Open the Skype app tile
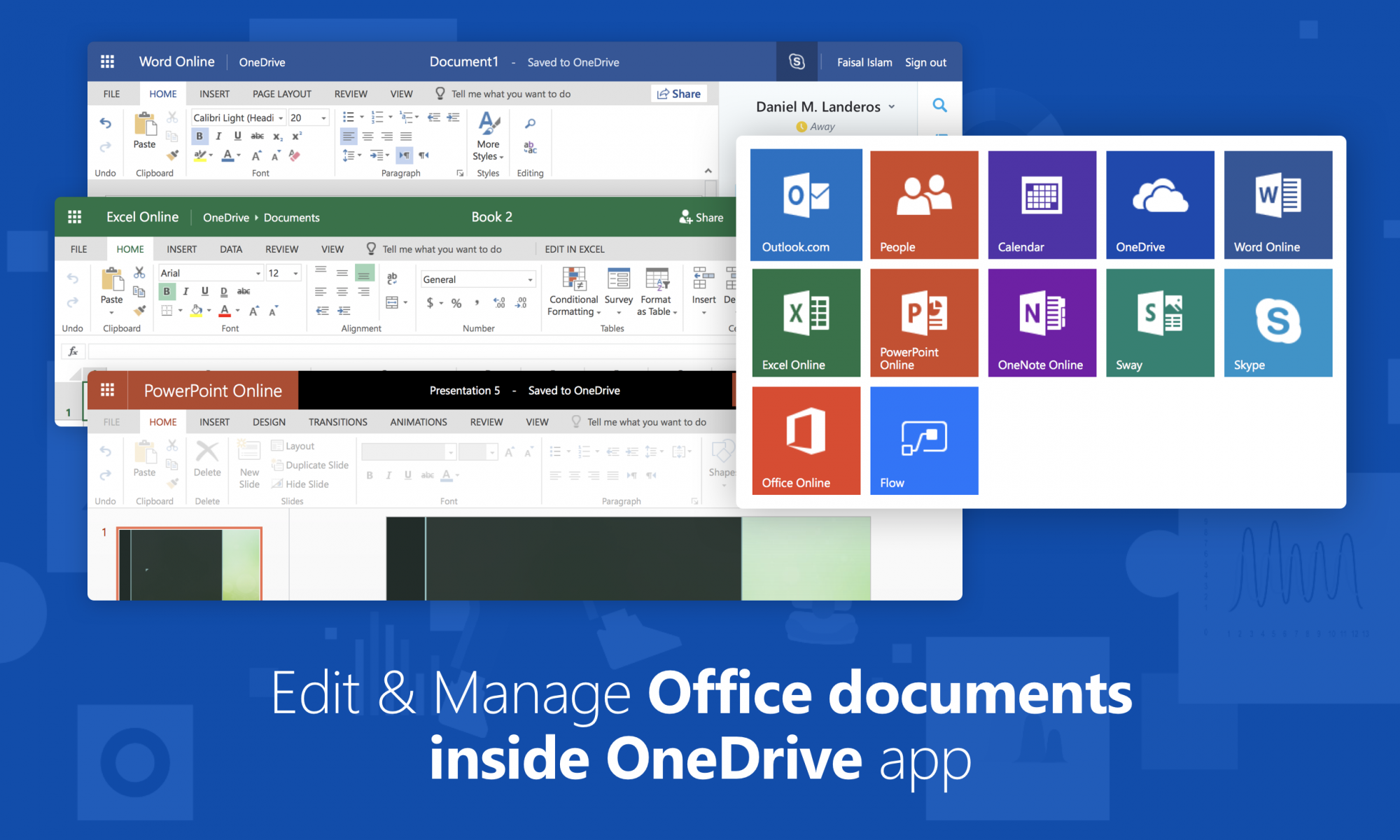This screenshot has height=840, width=1400. 1277,323
